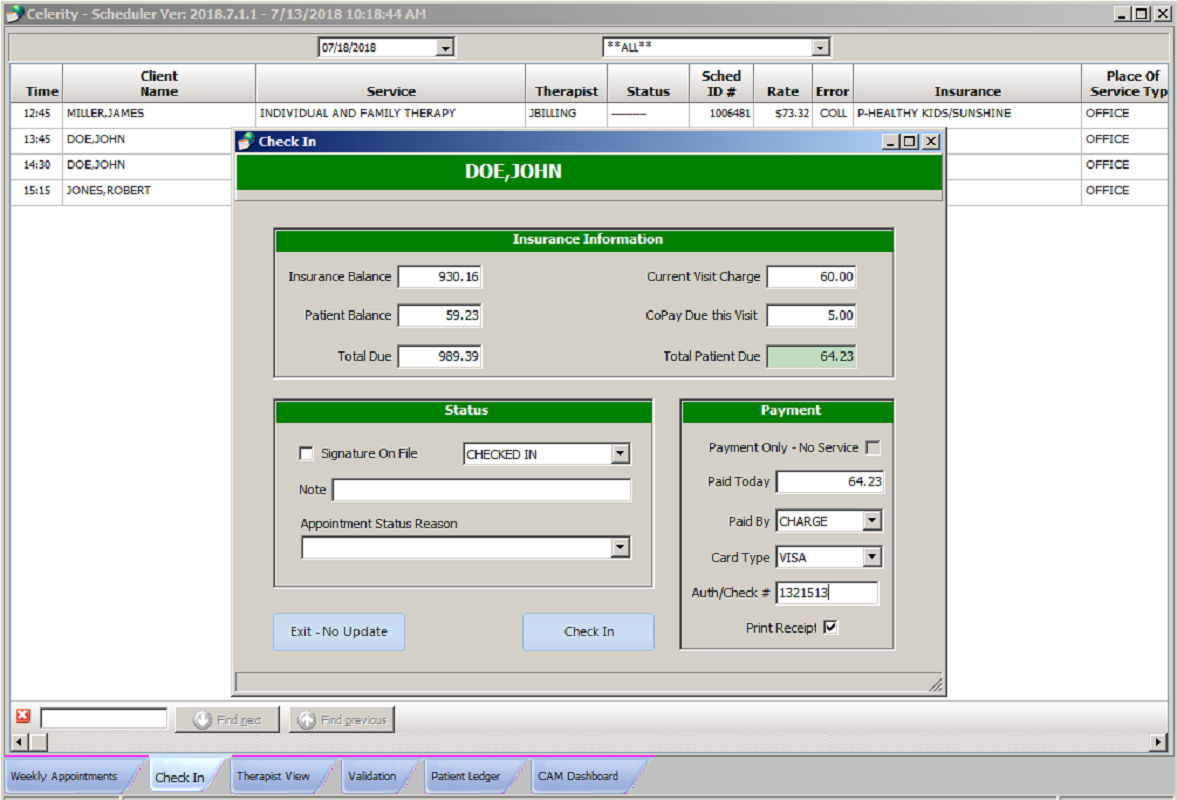The height and width of the screenshot is (800, 1177).
Task: Open the CHECKED IN status dropdown
Action: pyautogui.click(x=620, y=453)
